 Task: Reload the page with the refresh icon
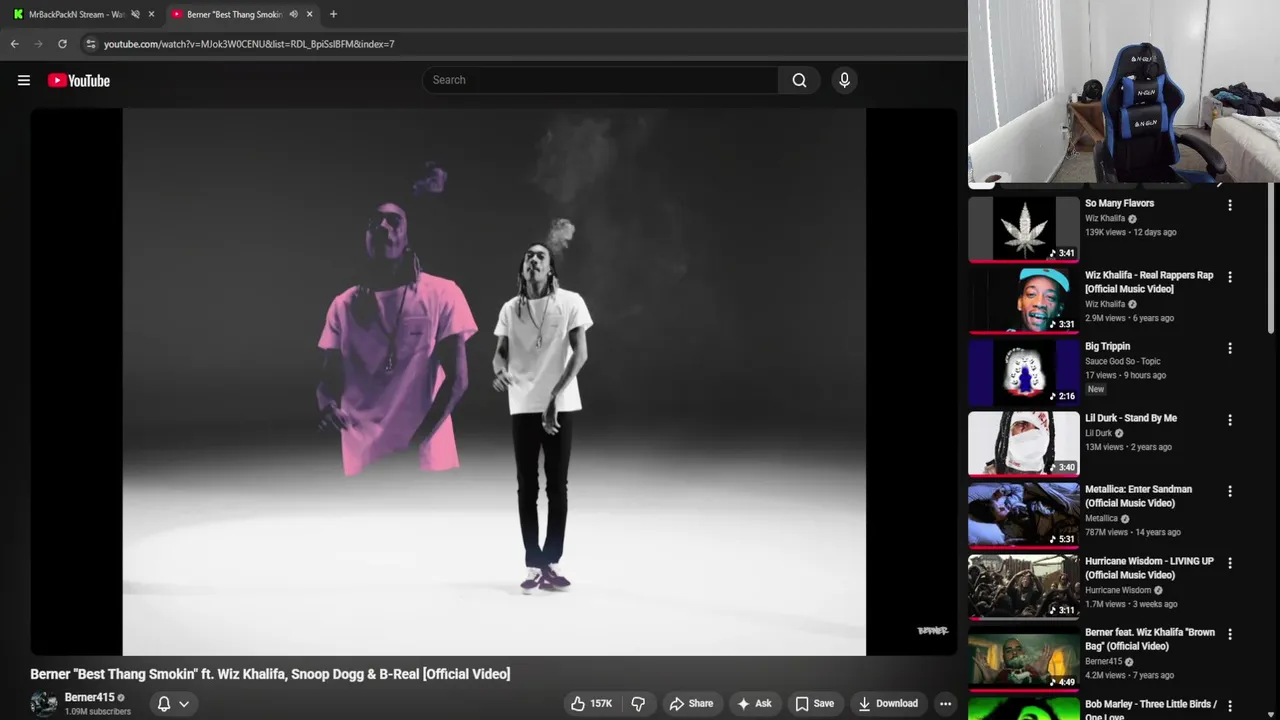click(x=62, y=44)
